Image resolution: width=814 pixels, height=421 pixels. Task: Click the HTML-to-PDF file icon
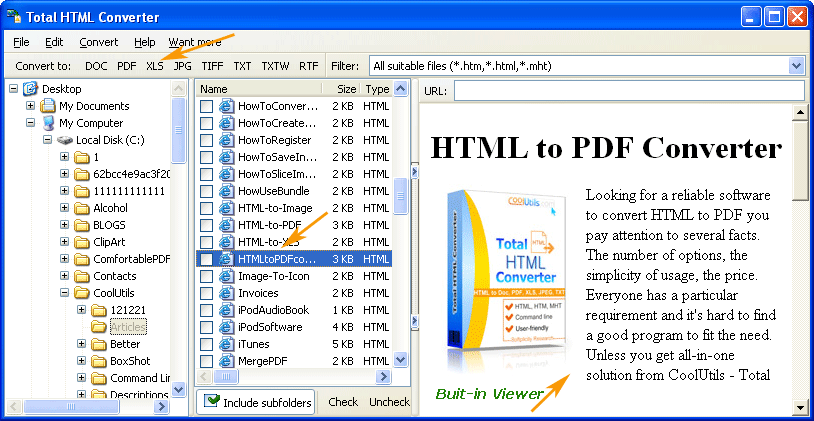click(225, 225)
